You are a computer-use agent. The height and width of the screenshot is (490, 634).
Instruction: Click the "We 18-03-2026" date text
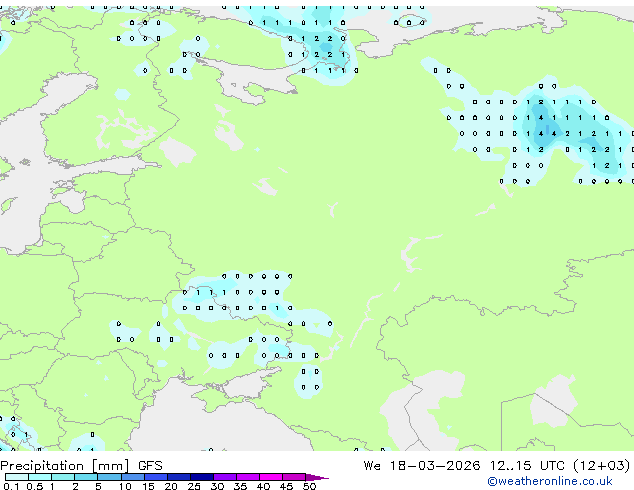tap(422, 466)
